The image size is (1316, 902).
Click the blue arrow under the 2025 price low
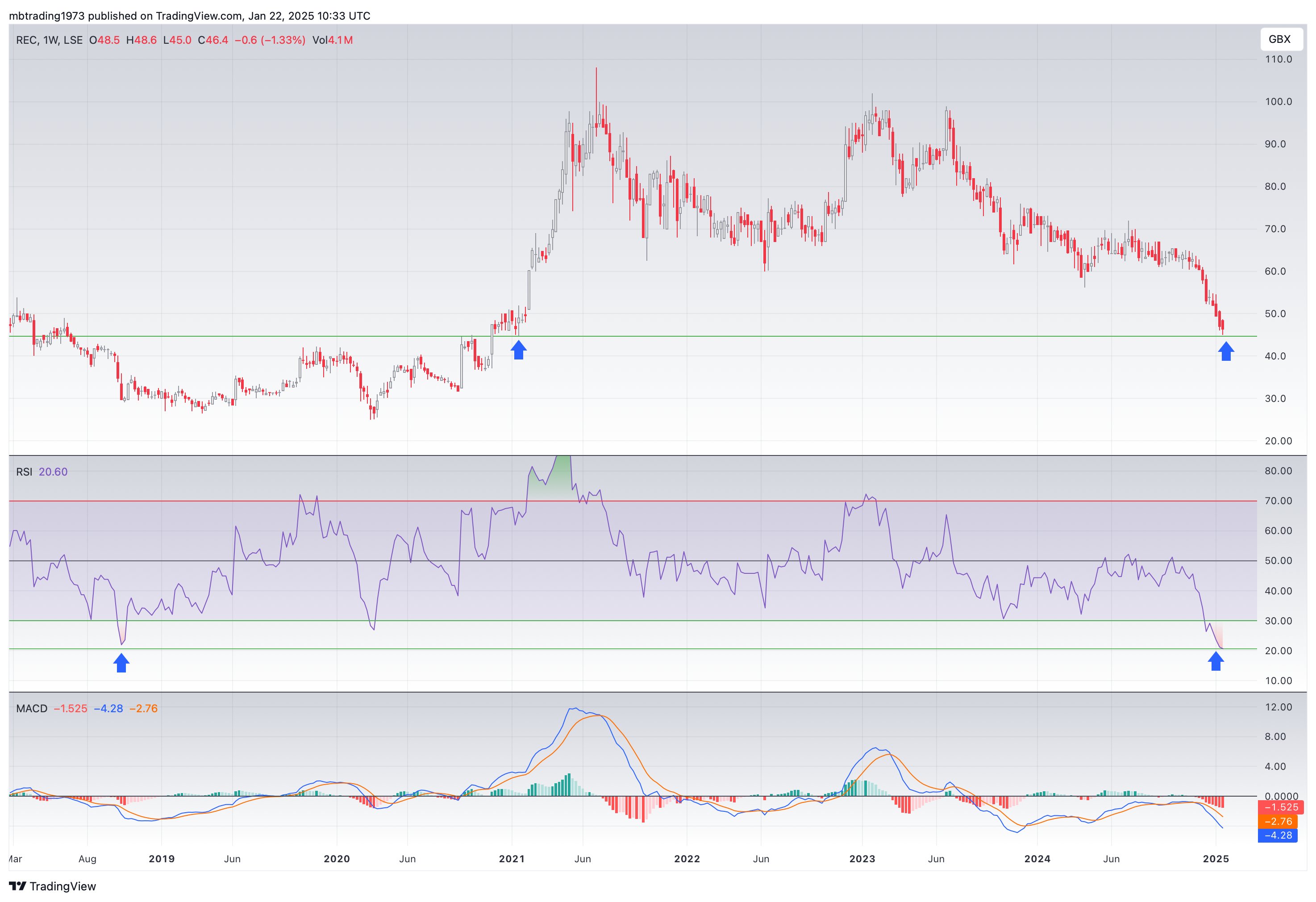(1226, 351)
